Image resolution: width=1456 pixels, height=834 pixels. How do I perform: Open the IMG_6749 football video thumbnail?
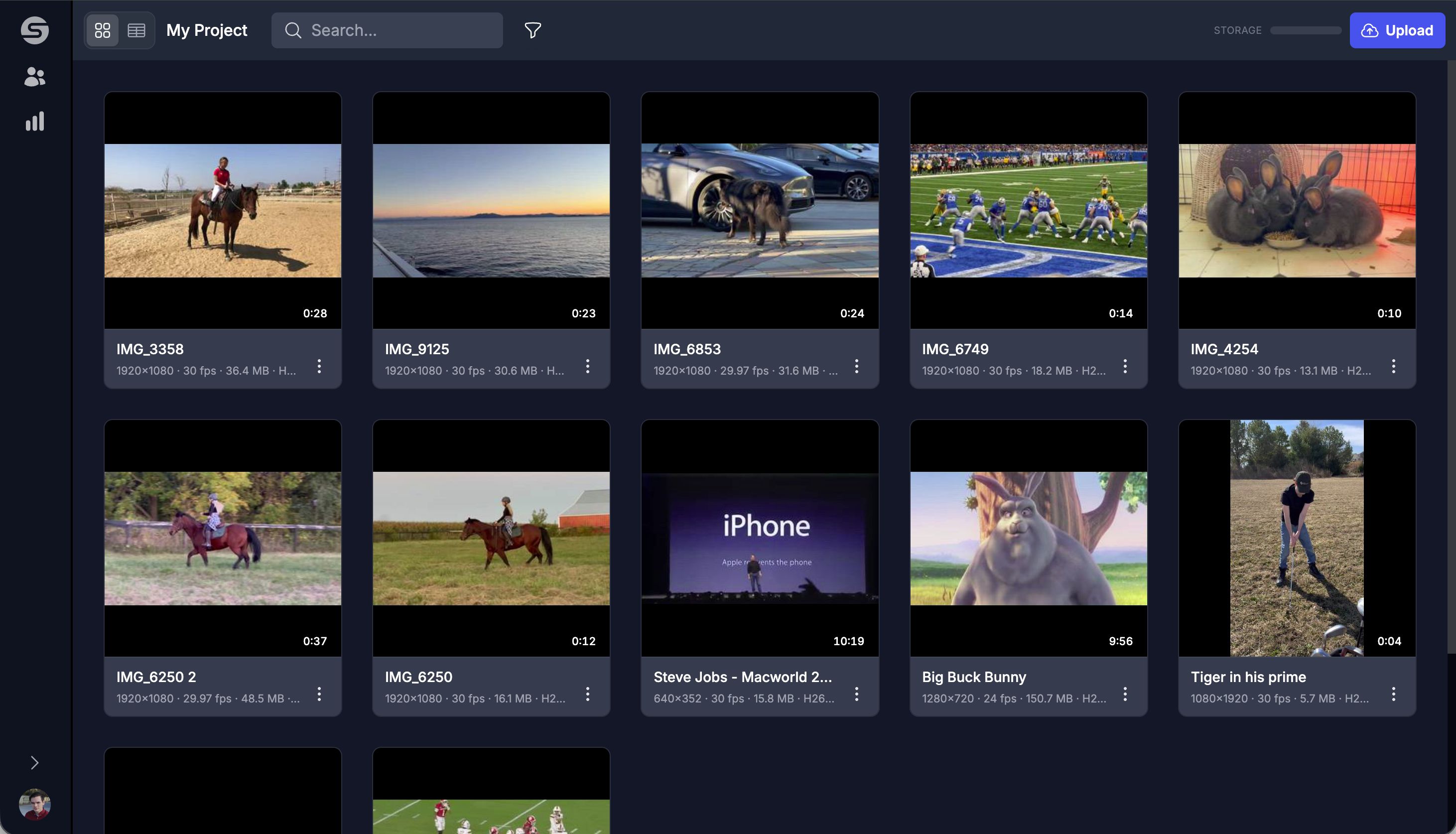[x=1028, y=210]
